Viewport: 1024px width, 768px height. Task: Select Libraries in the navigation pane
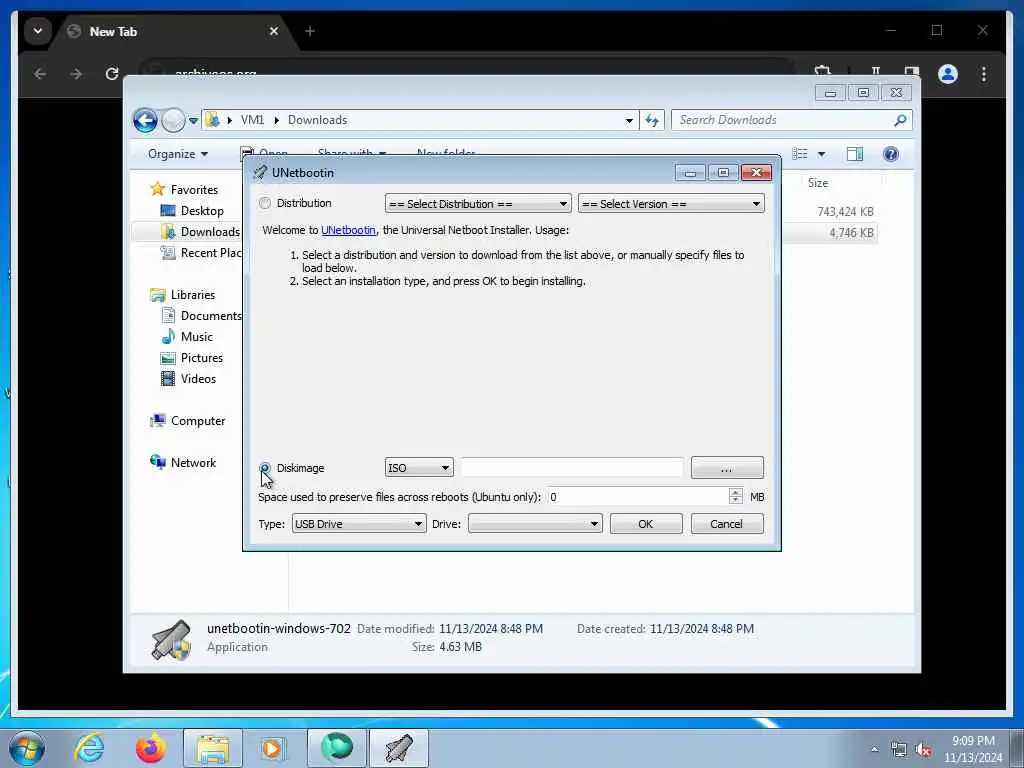tap(193, 295)
